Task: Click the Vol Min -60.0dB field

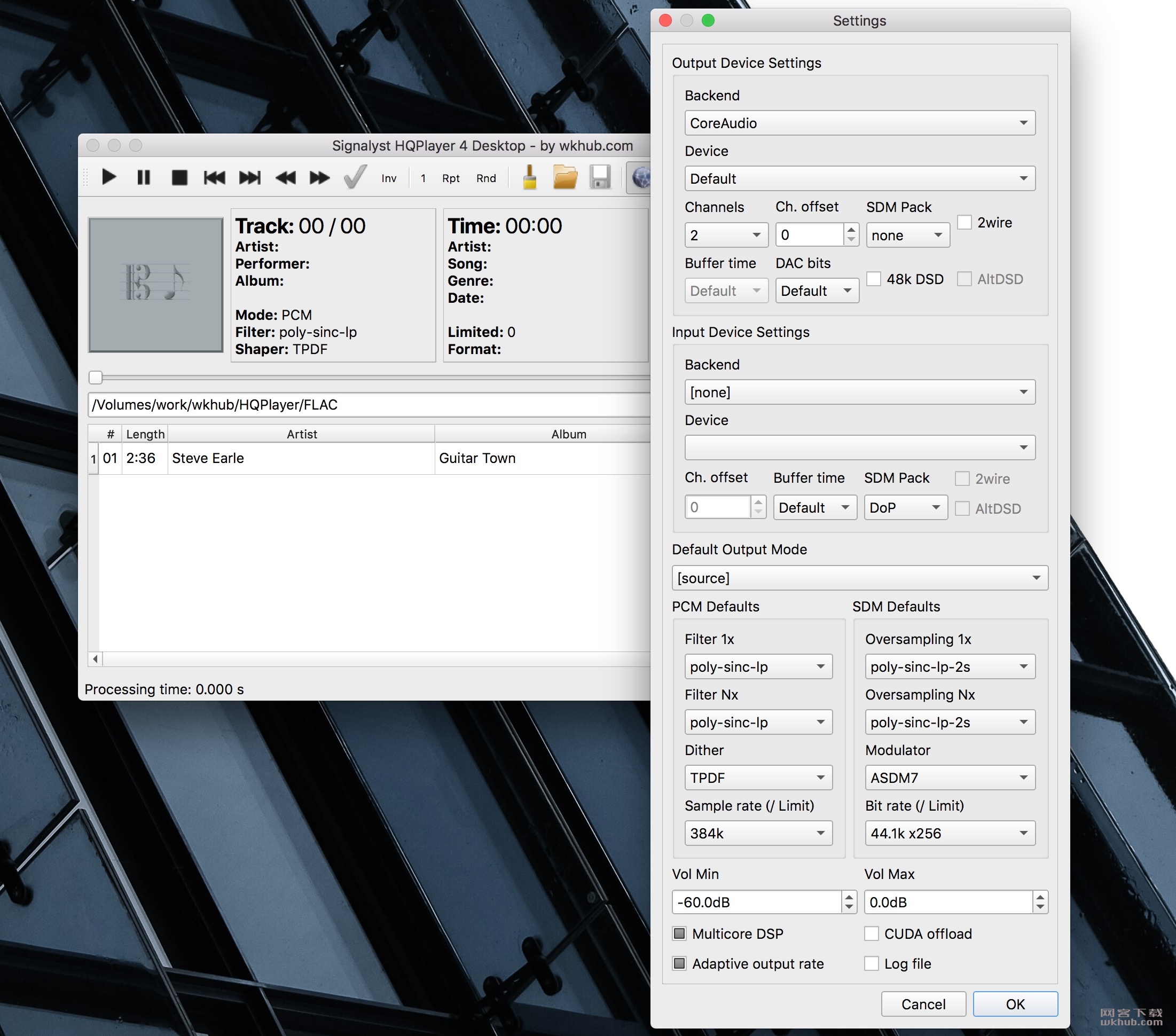Action: point(757,901)
